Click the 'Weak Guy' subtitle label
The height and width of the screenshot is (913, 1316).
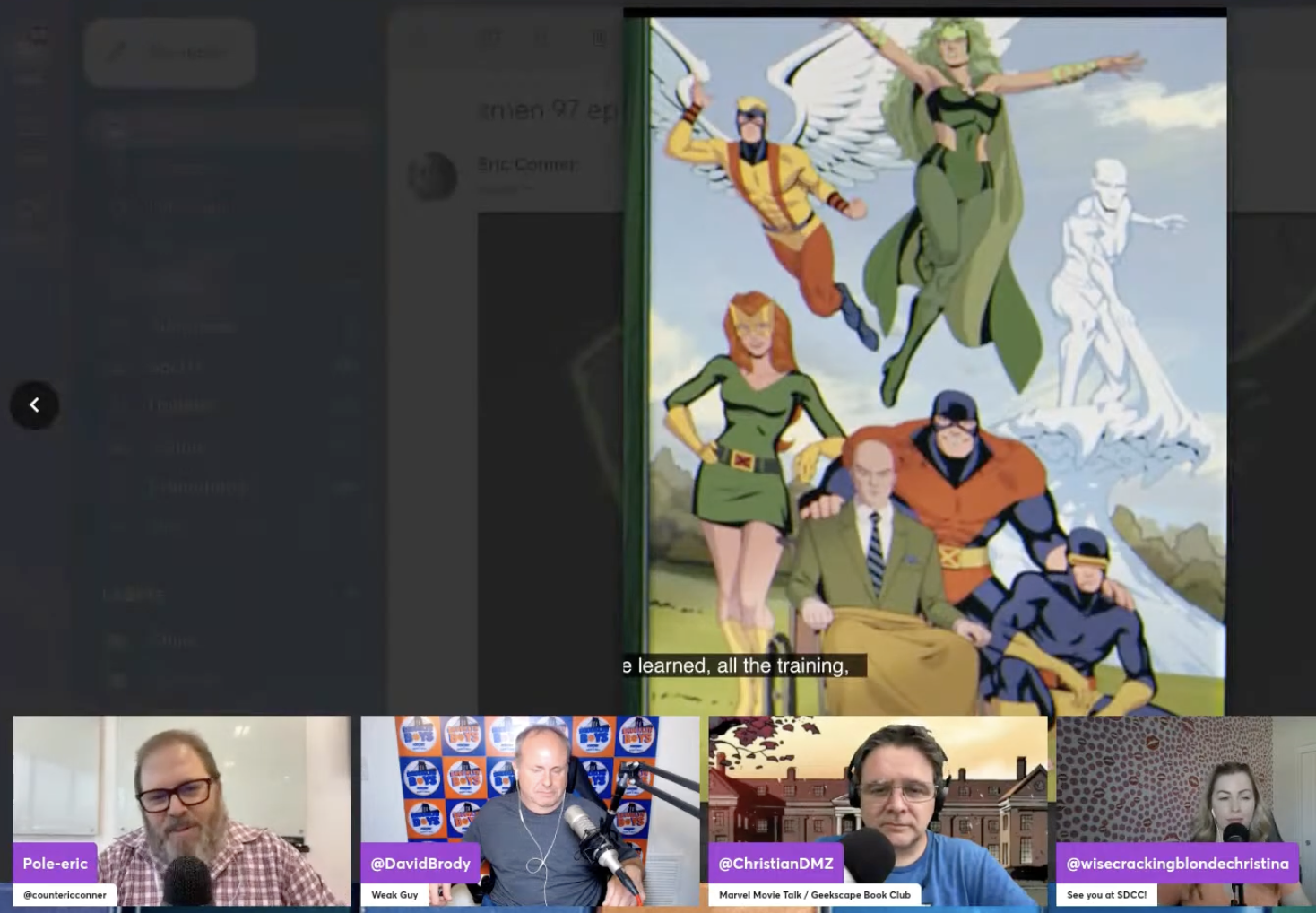point(394,895)
